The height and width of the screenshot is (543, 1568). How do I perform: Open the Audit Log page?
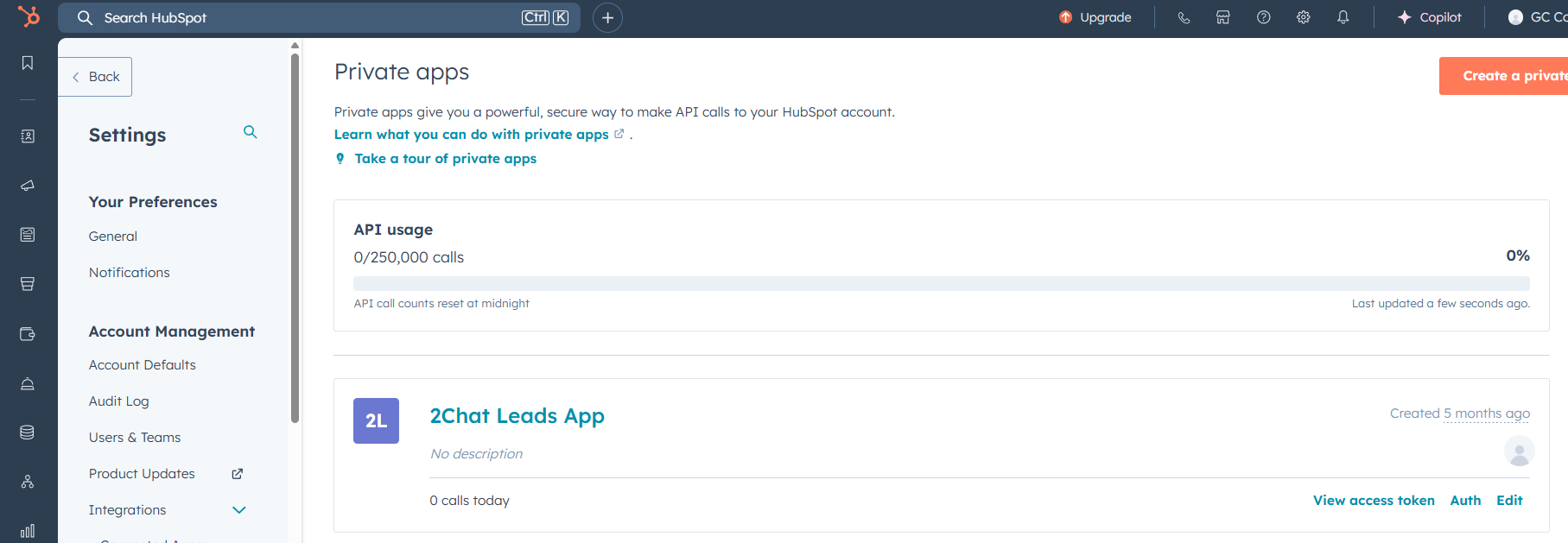click(119, 401)
